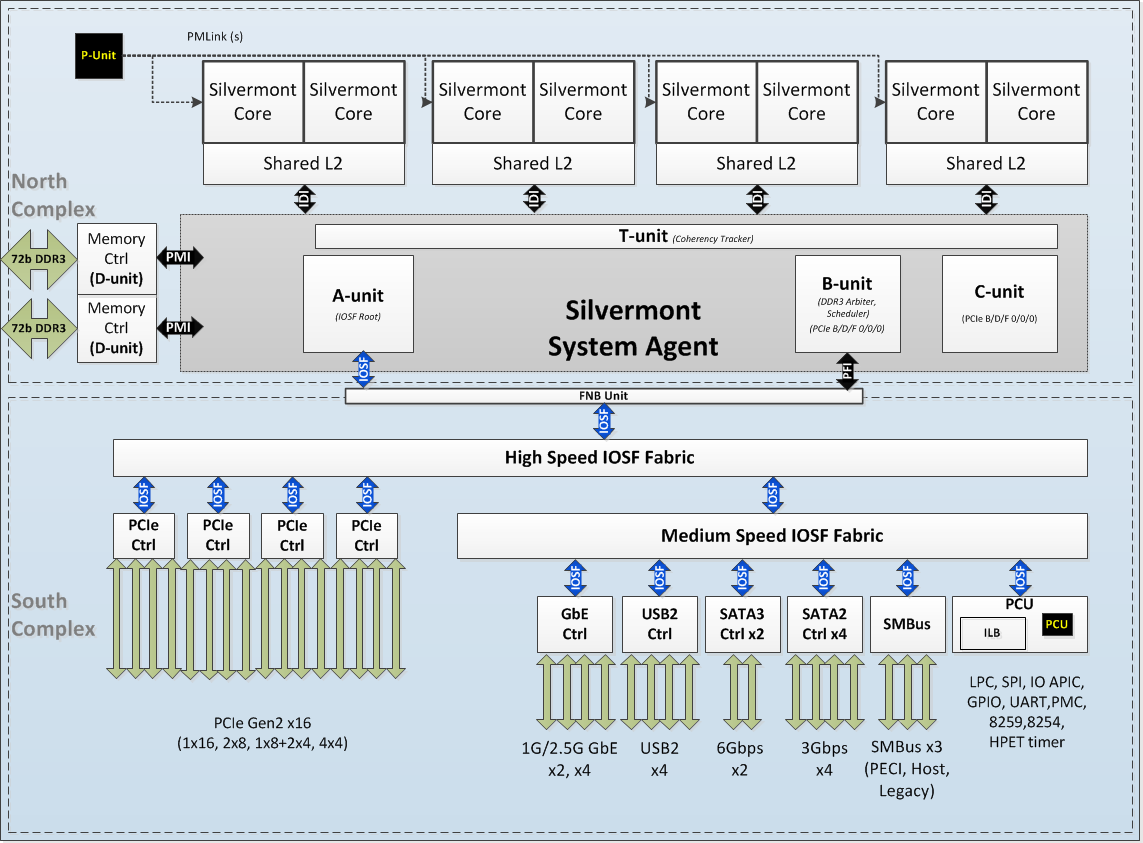Click the USB2 Ctrl block
Image resolution: width=1143 pixels, height=843 pixels.
[x=660, y=624]
